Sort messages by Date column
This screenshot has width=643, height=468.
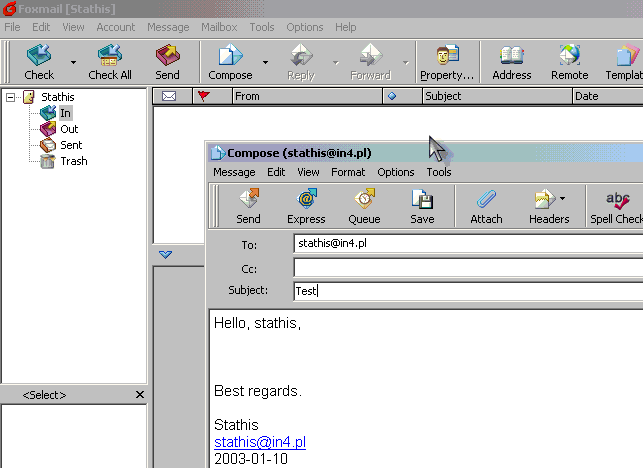coord(607,96)
